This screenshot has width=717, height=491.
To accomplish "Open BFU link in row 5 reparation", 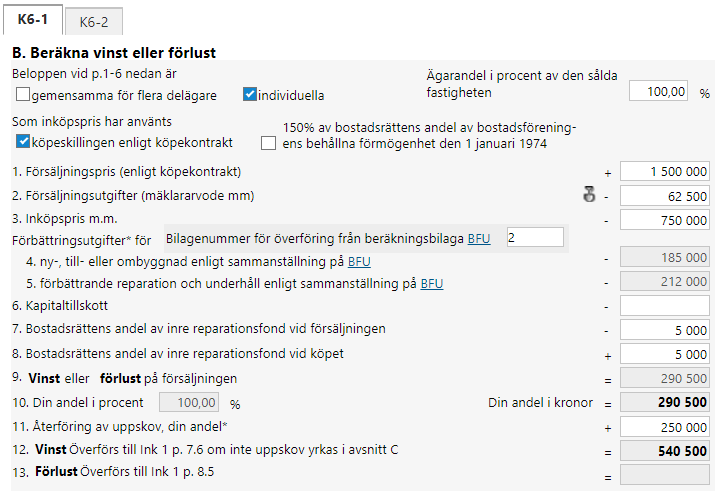I will pyautogui.click(x=432, y=283).
